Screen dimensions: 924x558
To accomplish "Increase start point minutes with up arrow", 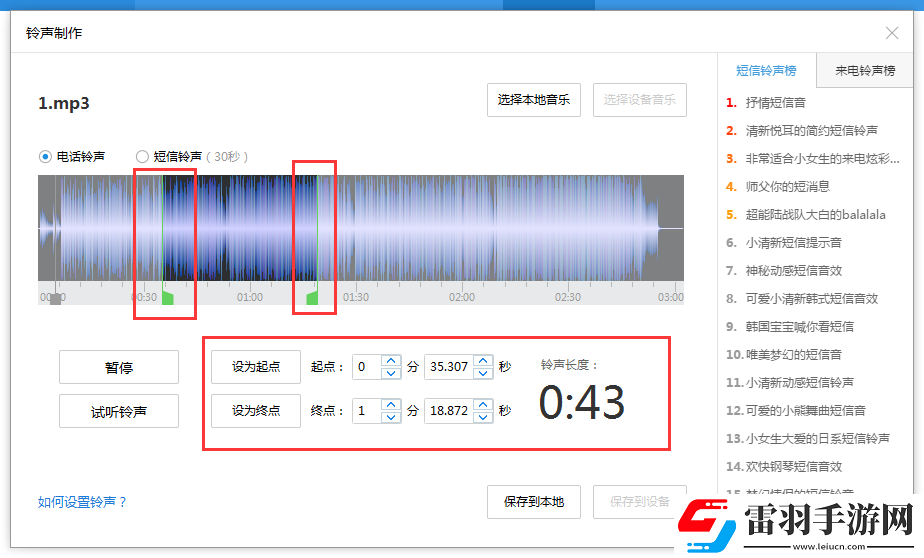I will pyautogui.click(x=391, y=361).
